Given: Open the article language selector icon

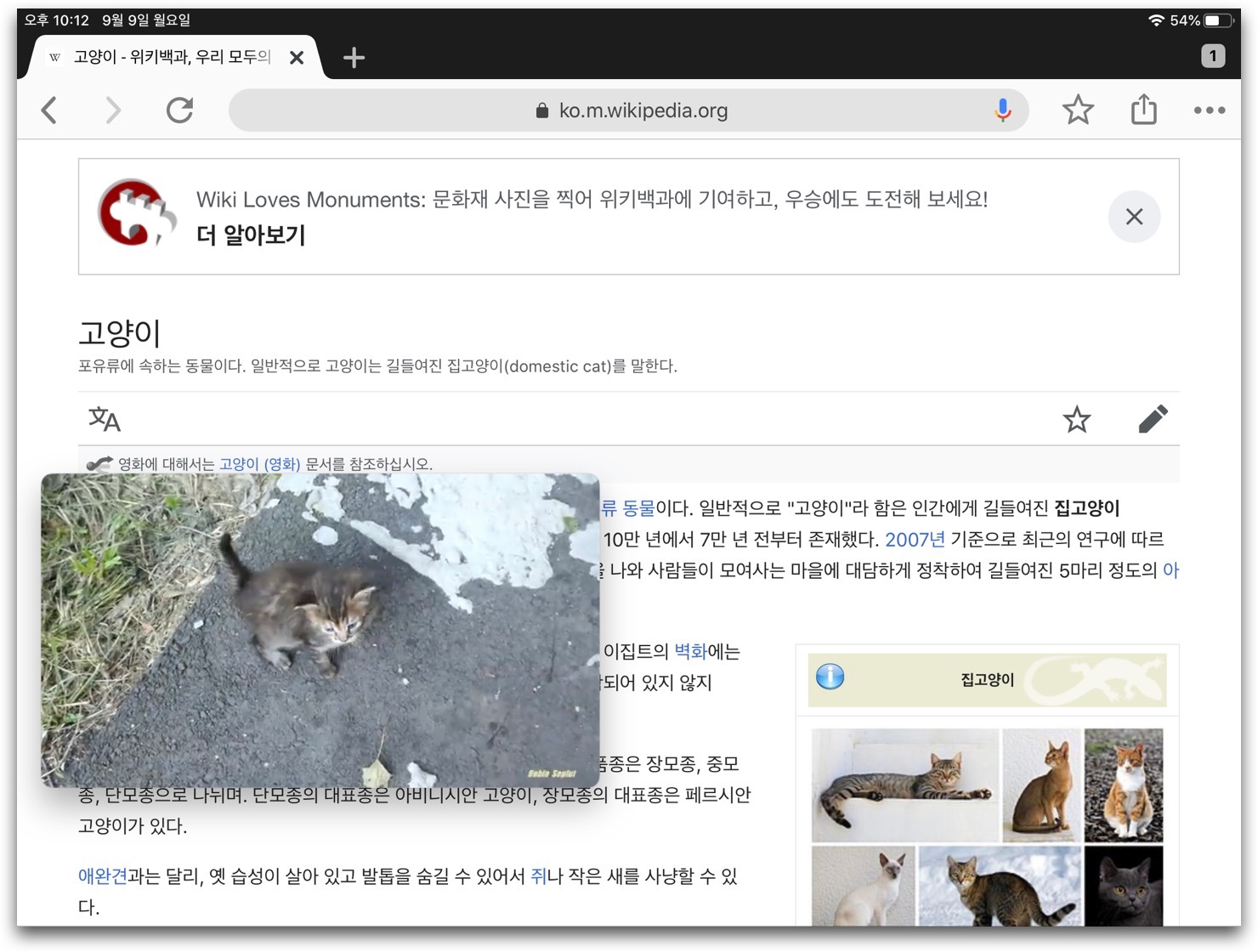Looking at the screenshot, I should pos(105,419).
